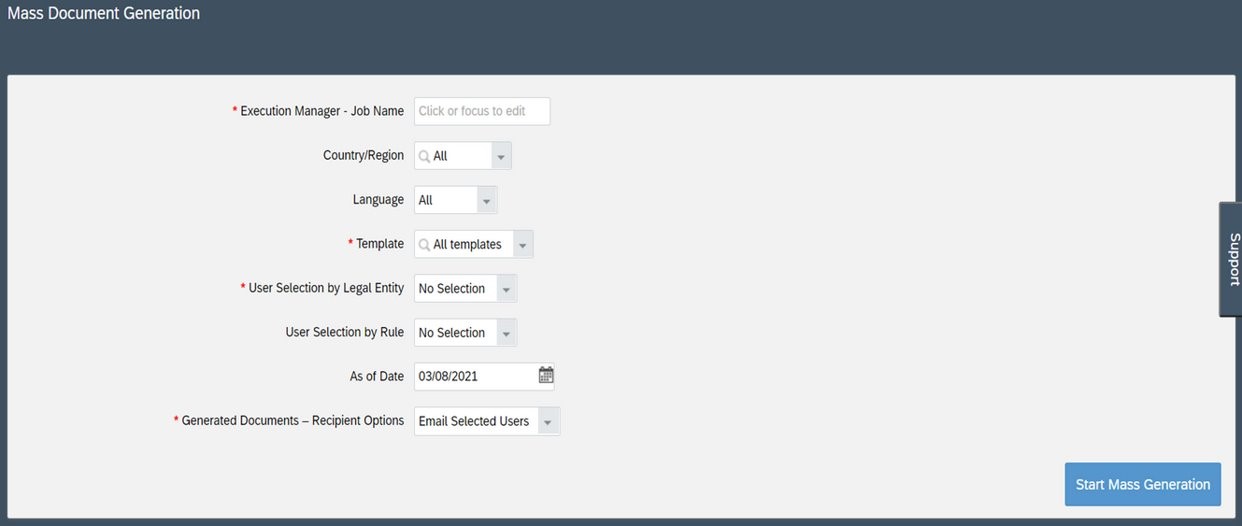Click the Language 'All' value box

click(445, 200)
